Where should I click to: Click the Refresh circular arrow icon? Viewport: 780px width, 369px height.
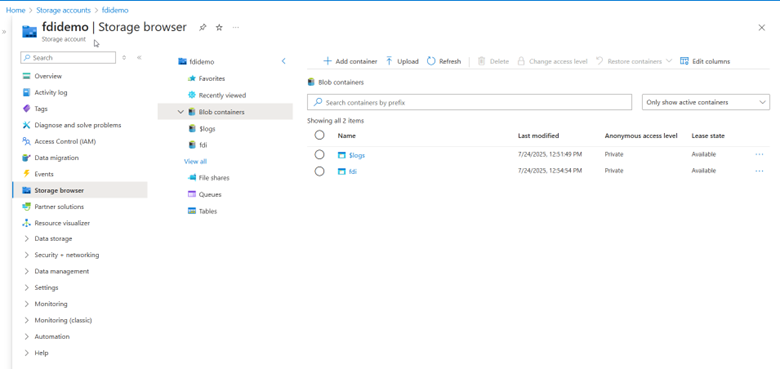(431, 61)
